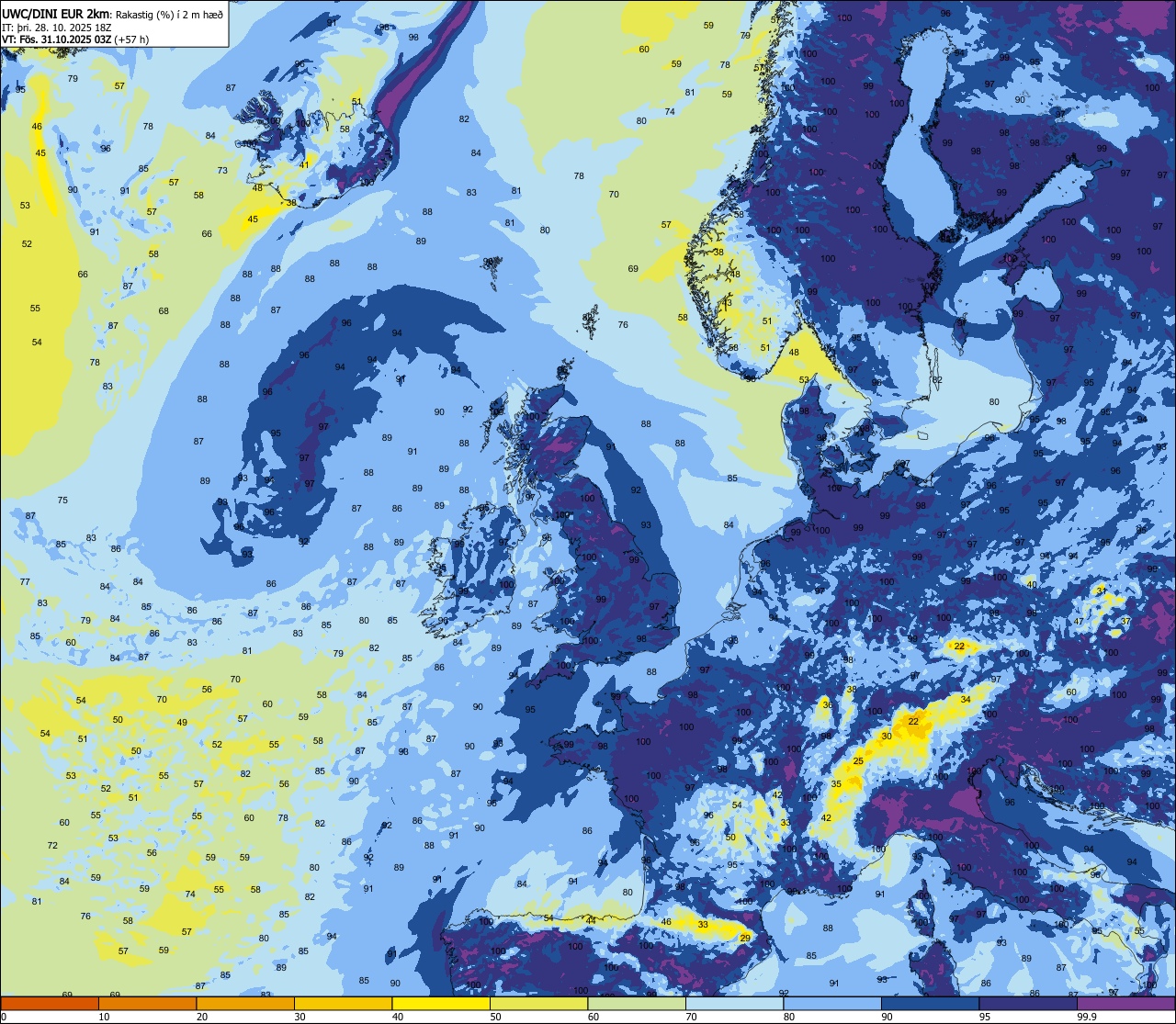Click the humidity value 29 on the map
This screenshot has height=1024, width=1176.
(745, 938)
